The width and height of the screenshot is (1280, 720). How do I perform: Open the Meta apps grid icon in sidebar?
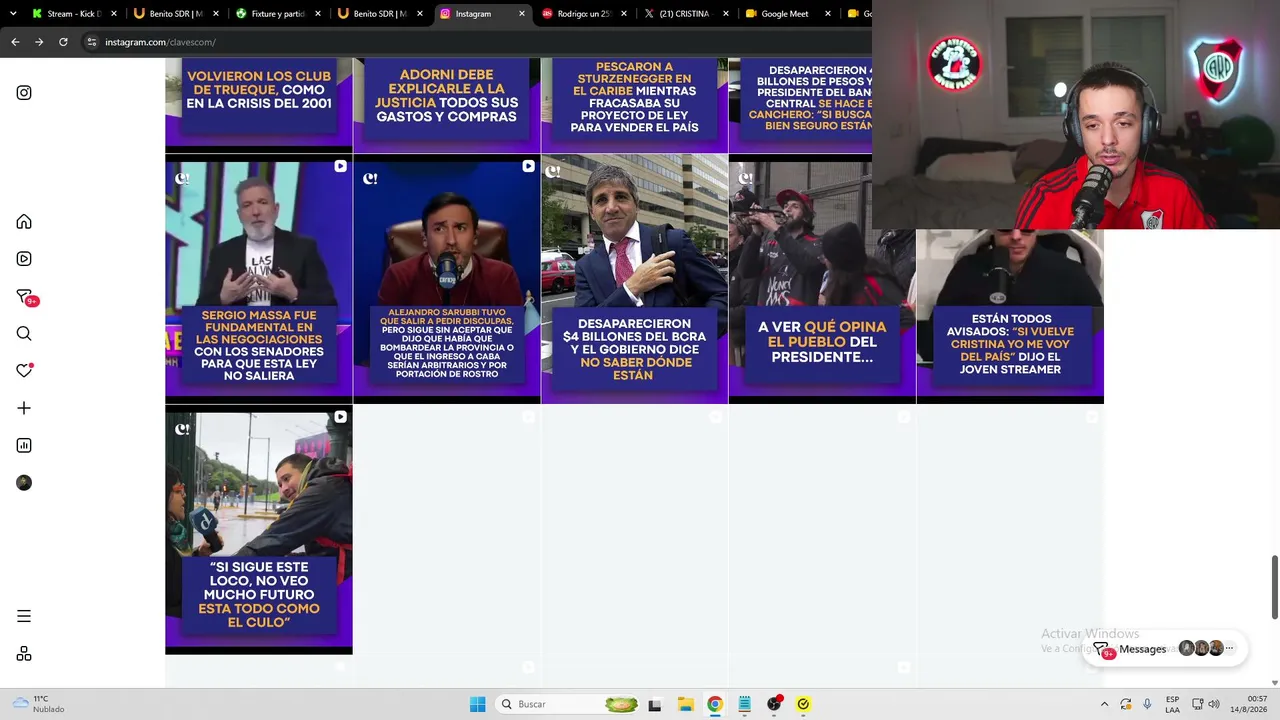point(24,654)
